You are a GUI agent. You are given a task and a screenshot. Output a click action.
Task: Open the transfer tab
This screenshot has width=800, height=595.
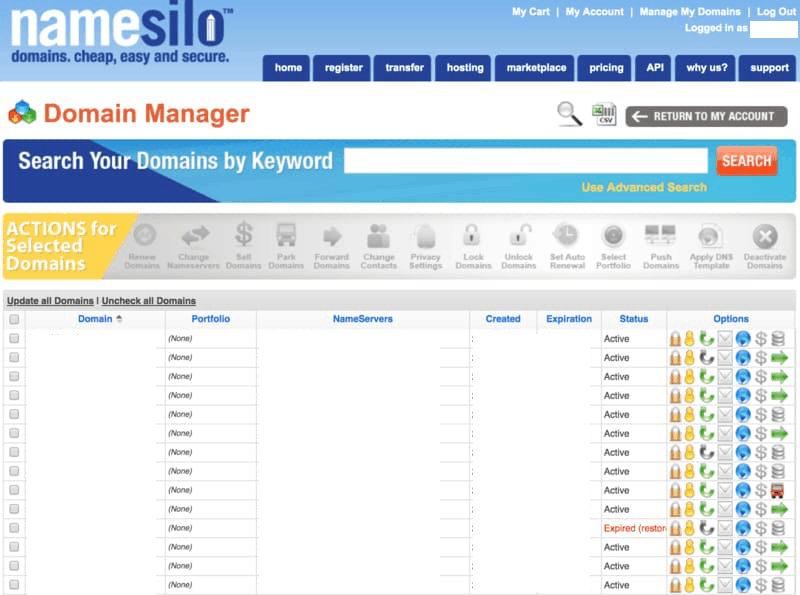point(404,68)
